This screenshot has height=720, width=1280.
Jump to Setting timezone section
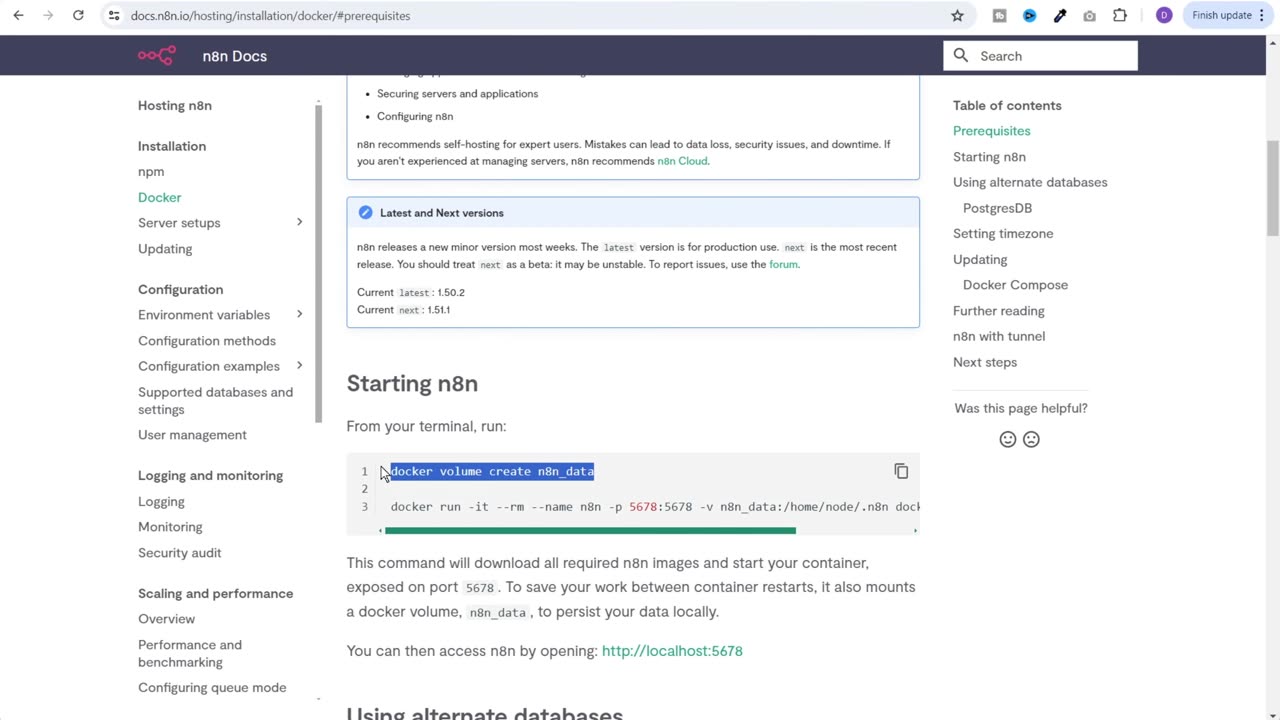tap(1003, 233)
